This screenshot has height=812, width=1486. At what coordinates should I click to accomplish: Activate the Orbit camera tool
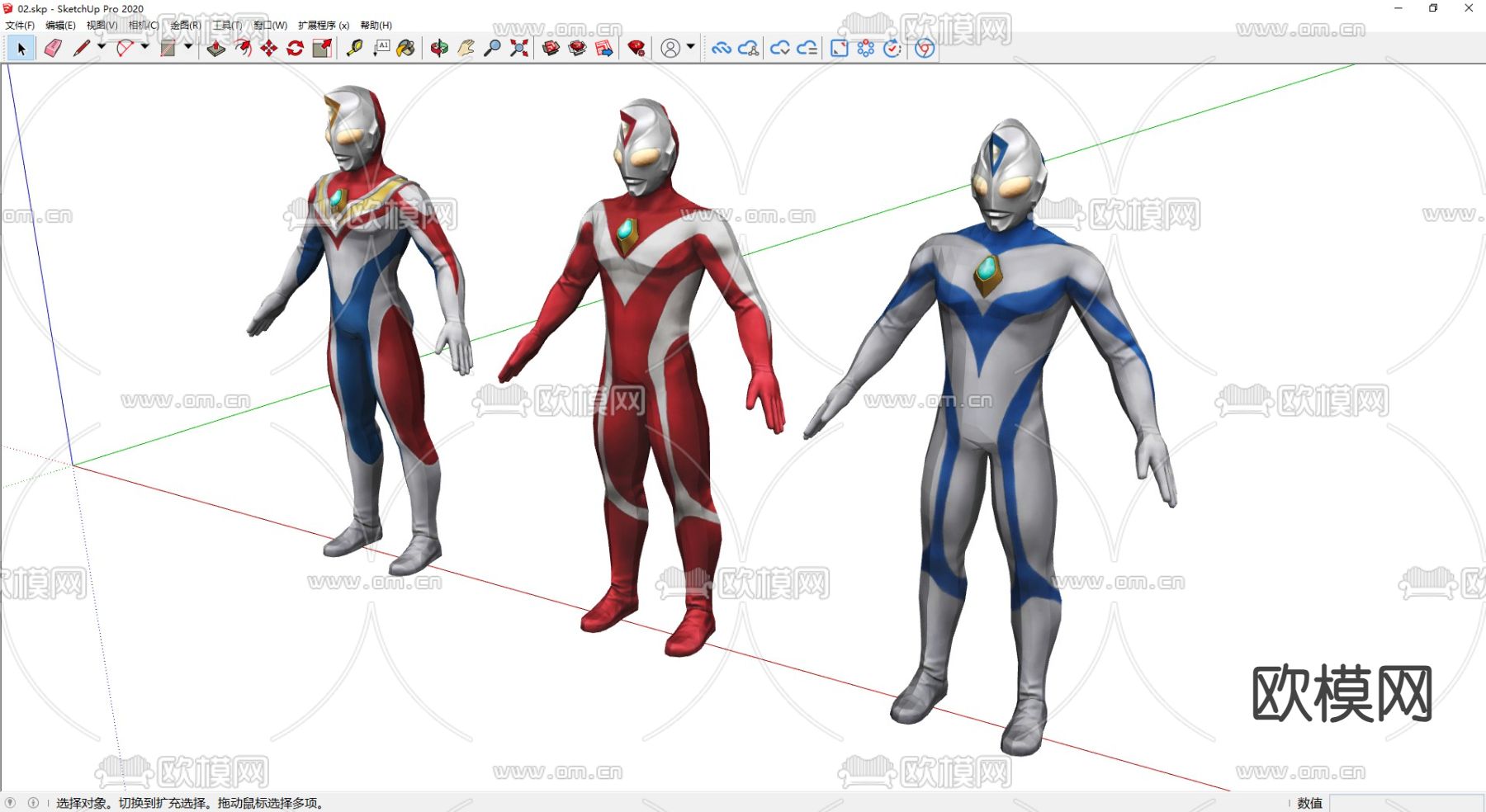click(x=439, y=49)
